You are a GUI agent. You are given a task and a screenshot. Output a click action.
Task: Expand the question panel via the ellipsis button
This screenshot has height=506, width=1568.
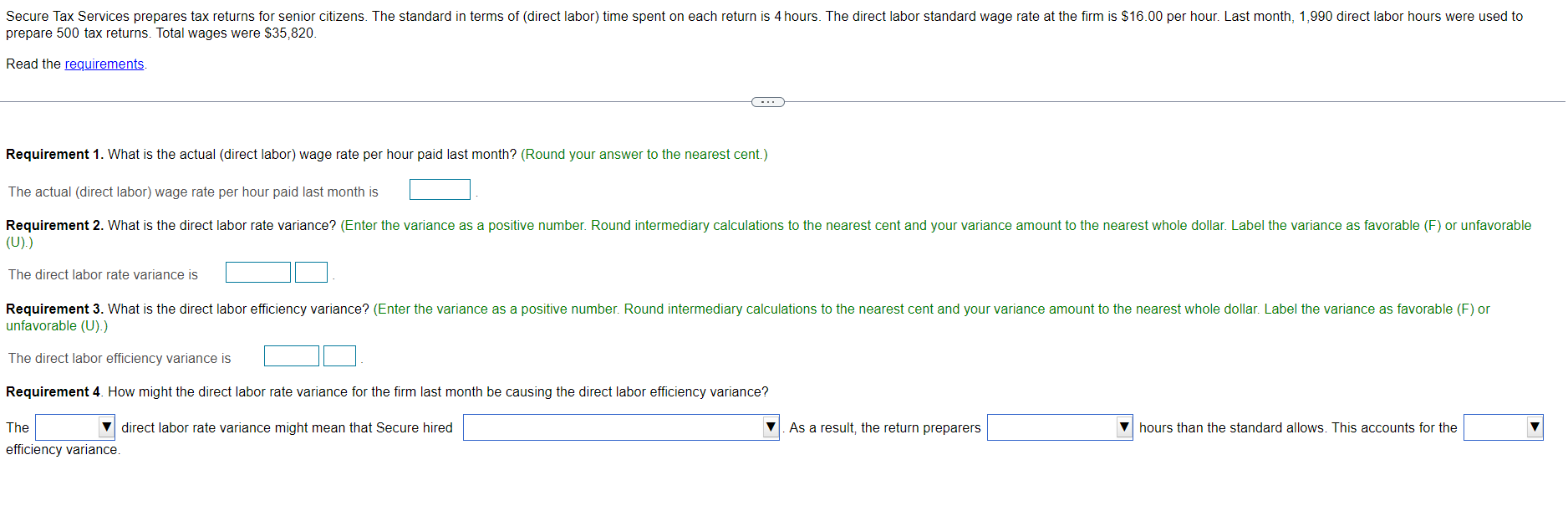click(x=768, y=101)
